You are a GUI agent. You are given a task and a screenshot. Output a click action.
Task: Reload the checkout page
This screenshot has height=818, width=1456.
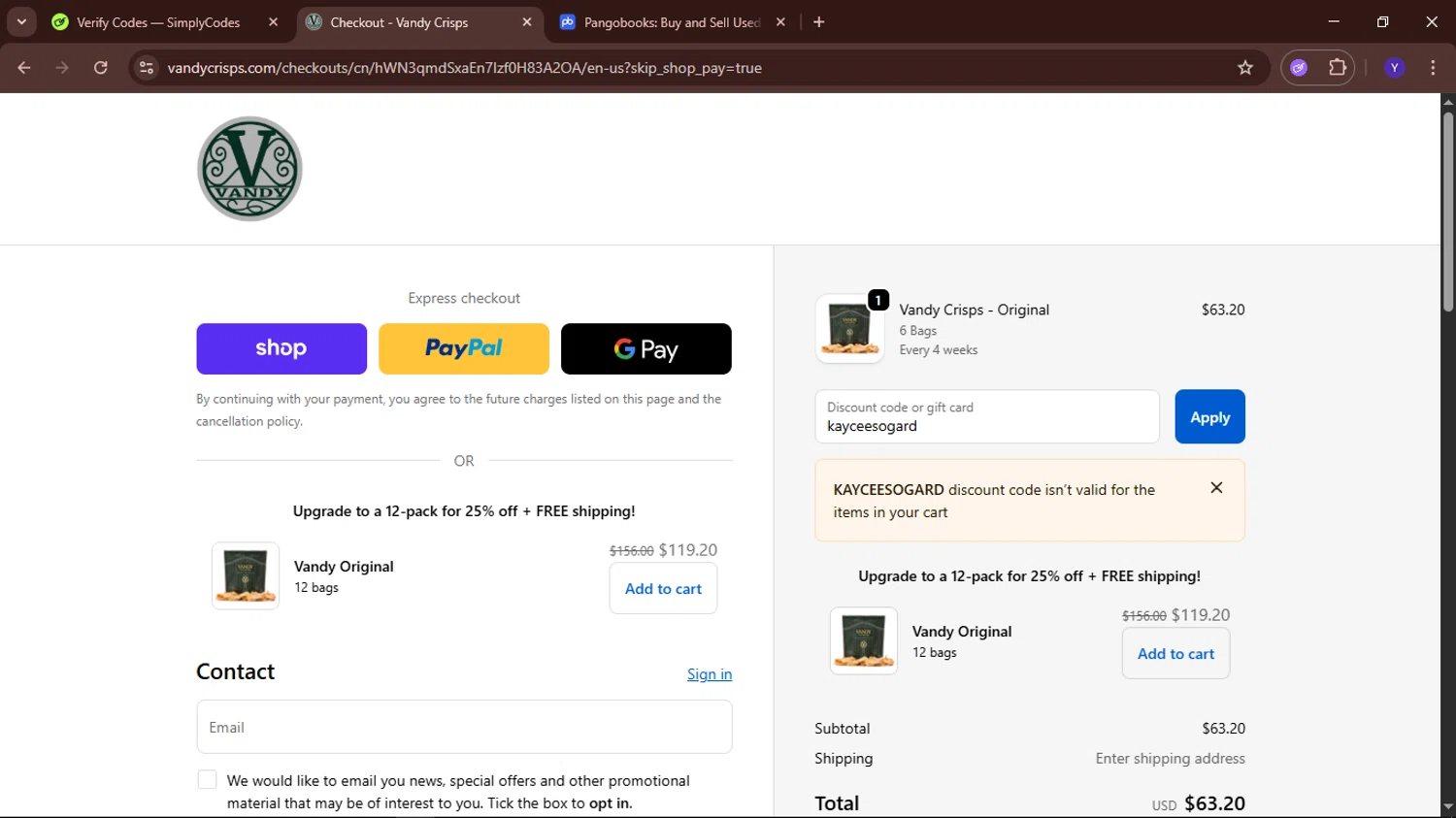point(101,68)
